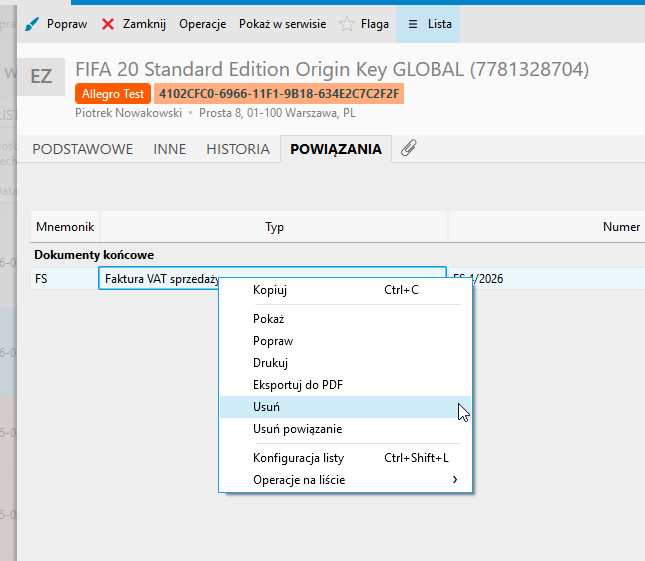Viewport: 645px width, 561px height.
Task: Click the EZ document type tile
Action: point(41,76)
